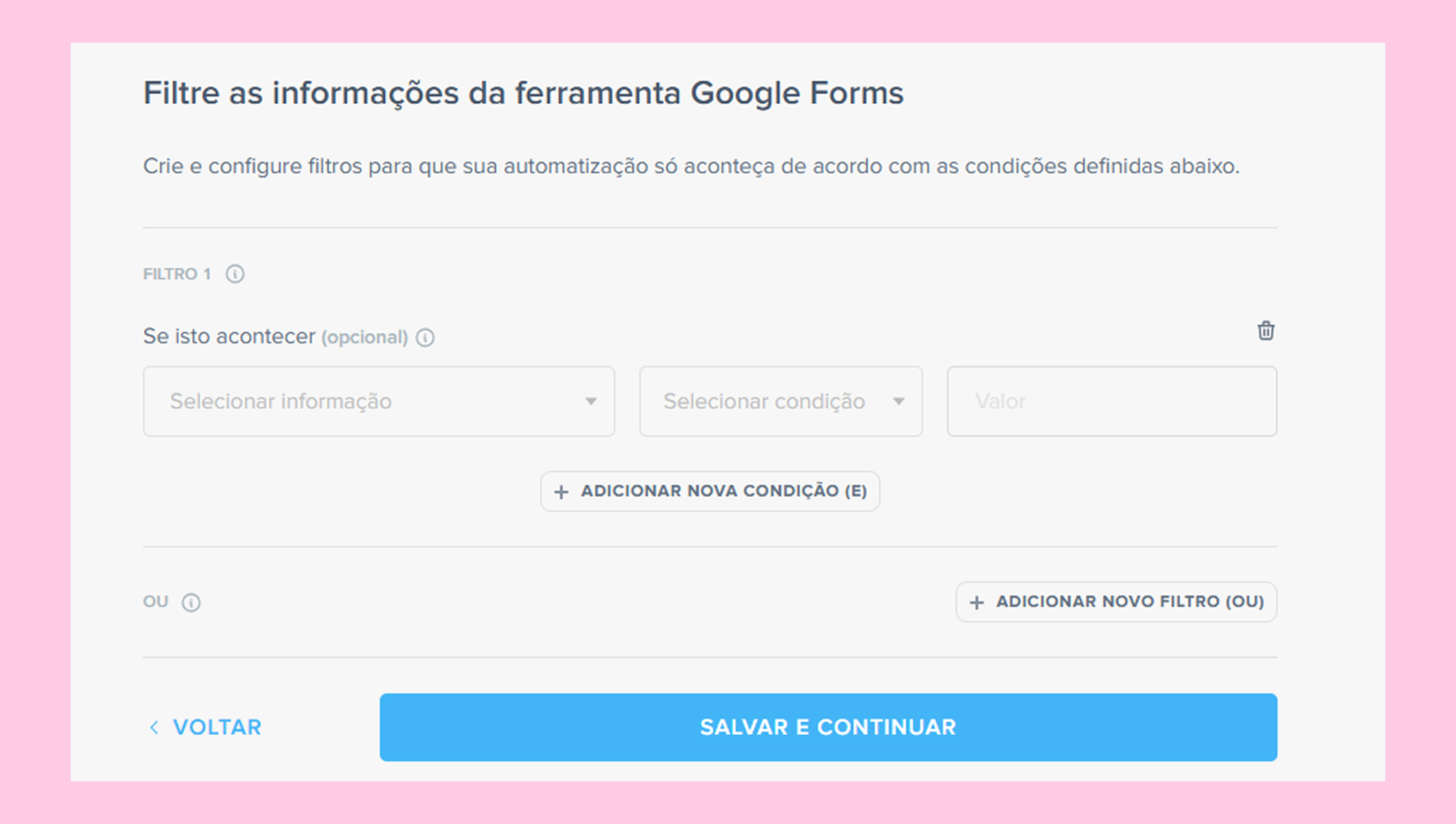Click the back chevron icon beside Voltar
Viewport: 1456px width, 824px height.
154,728
